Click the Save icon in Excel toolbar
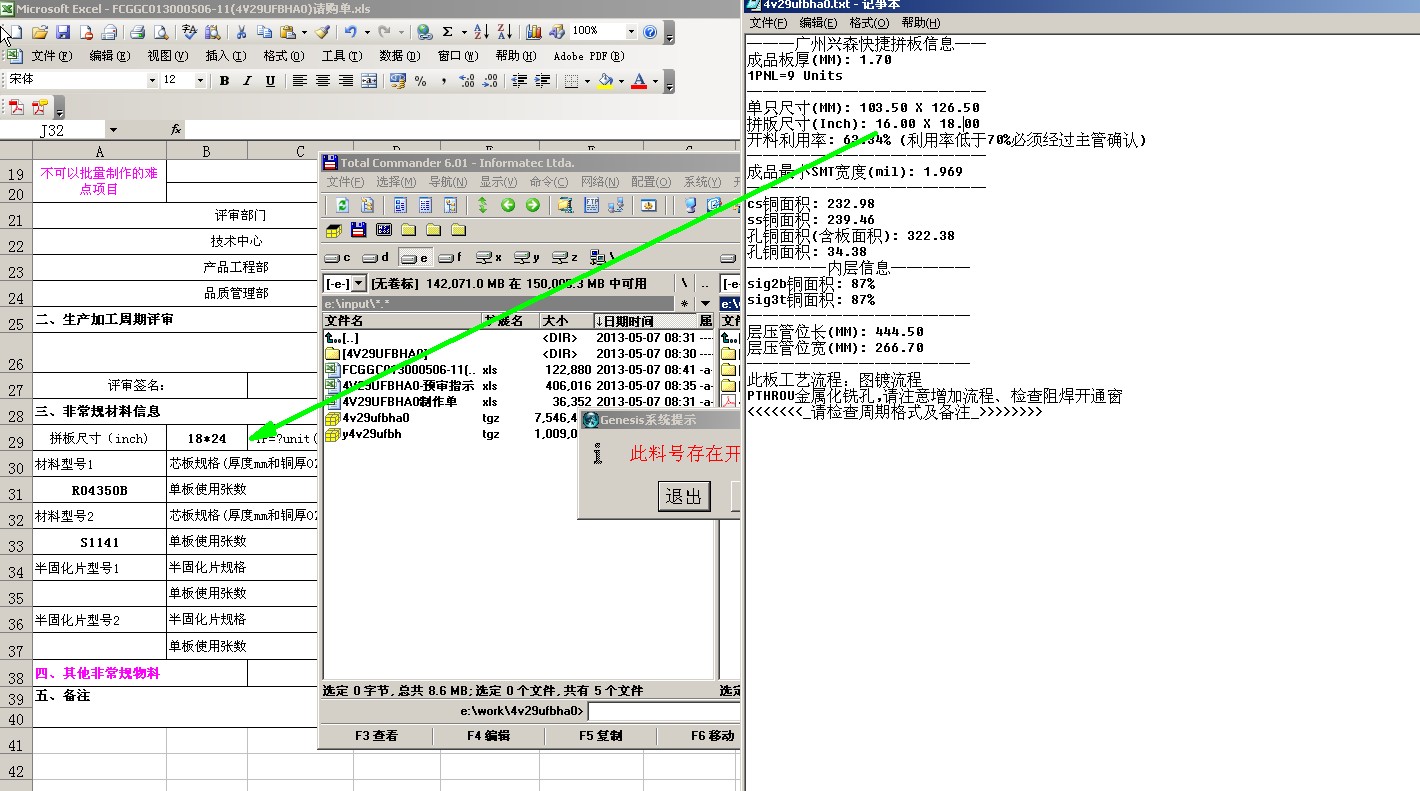This screenshot has width=1420, height=791. (62, 32)
